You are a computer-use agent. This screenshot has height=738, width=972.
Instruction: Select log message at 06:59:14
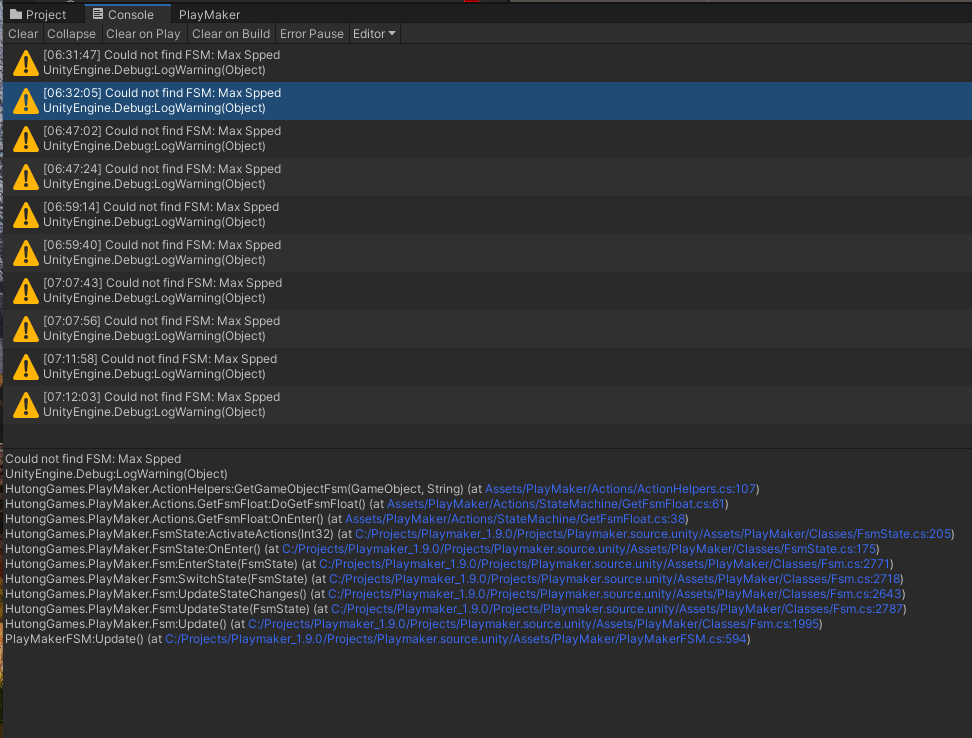(x=487, y=215)
